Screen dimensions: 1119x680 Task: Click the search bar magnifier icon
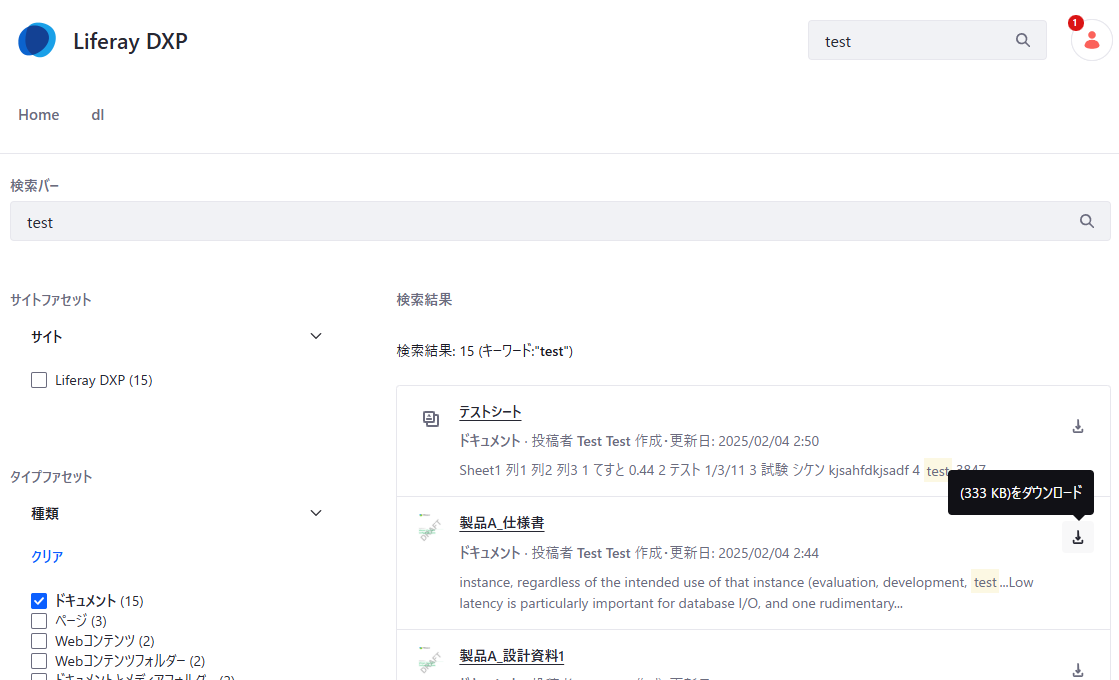1087,222
